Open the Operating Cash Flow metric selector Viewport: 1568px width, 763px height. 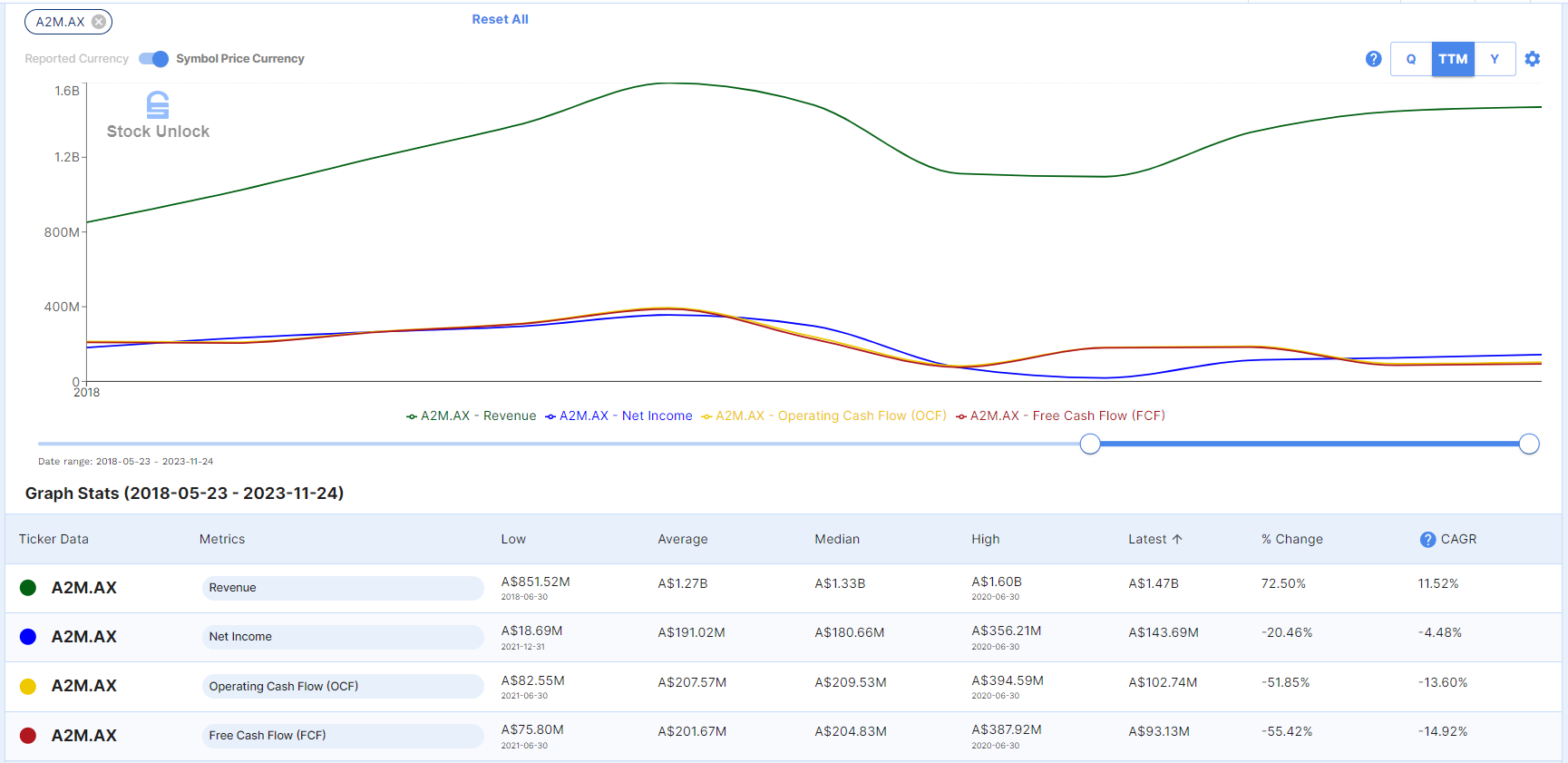pyautogui.click(x=343, y=686)
